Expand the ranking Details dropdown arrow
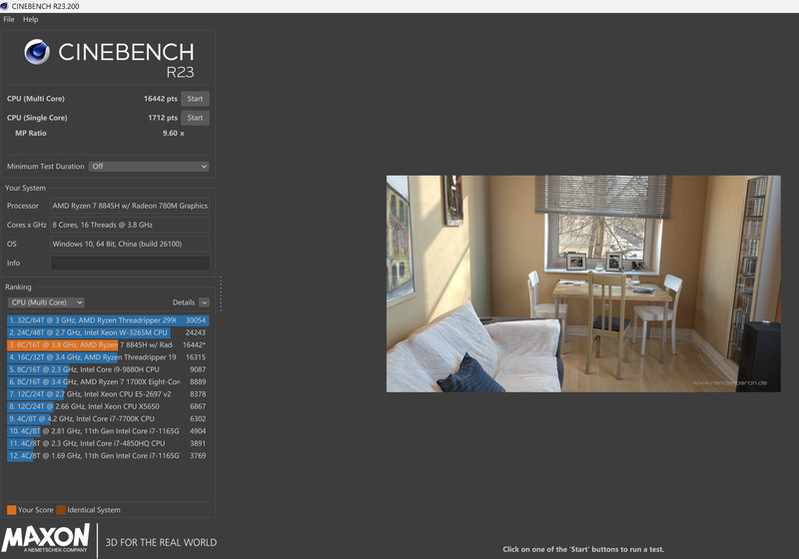This screenshot has width=799, height=559. (x=204, y=302)
